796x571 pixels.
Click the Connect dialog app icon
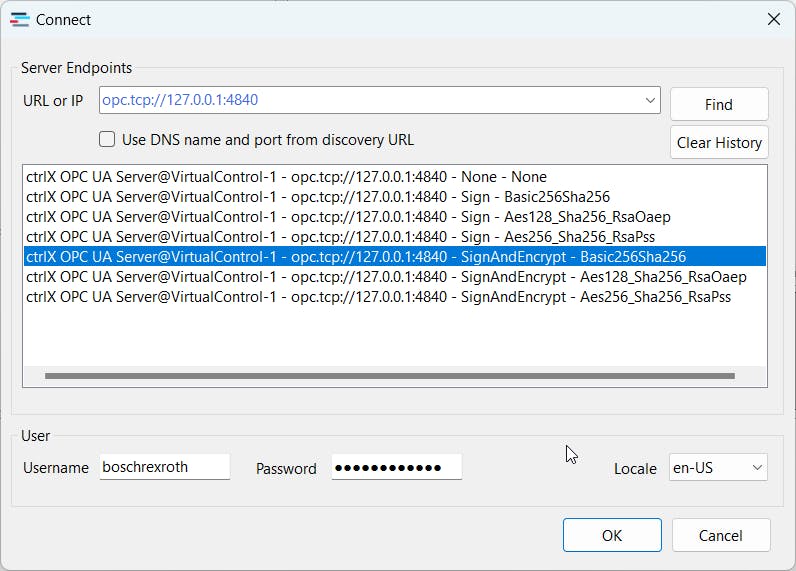click(x=19, y=19)
